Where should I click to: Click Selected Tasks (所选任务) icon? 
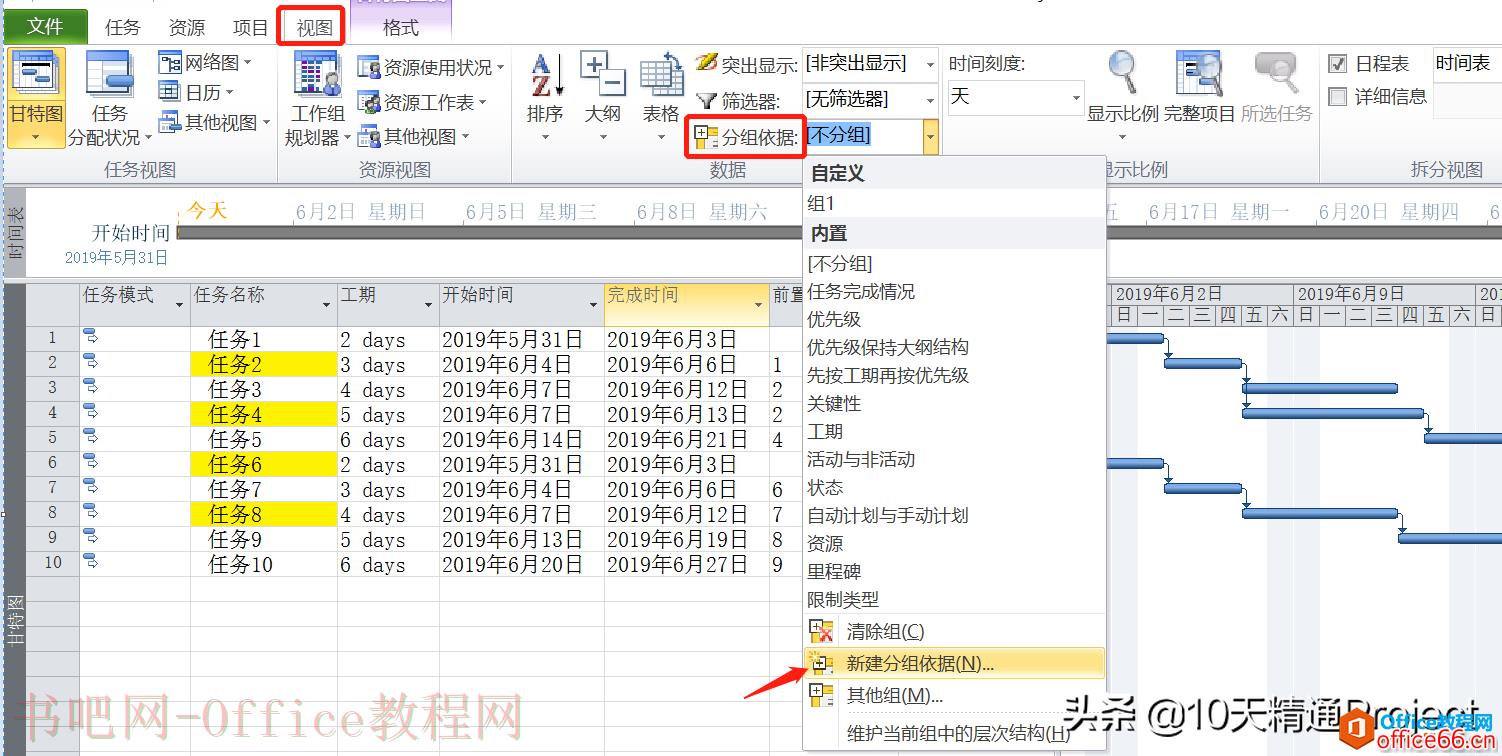pos(1276,75)
